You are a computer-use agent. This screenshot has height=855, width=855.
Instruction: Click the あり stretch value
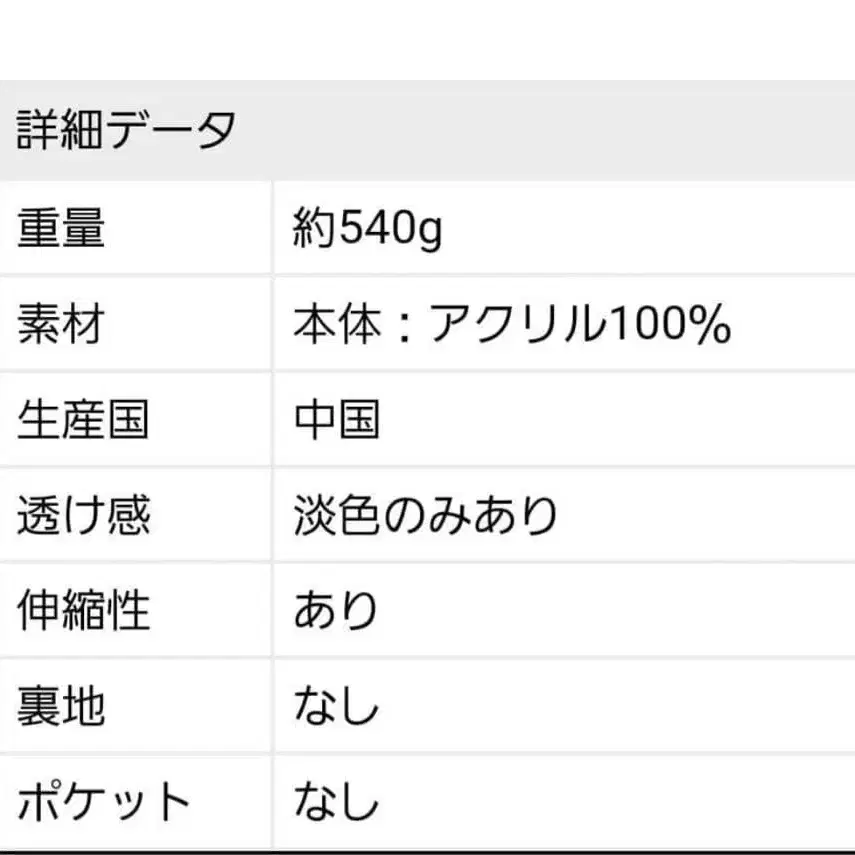[x=336, y=609]
